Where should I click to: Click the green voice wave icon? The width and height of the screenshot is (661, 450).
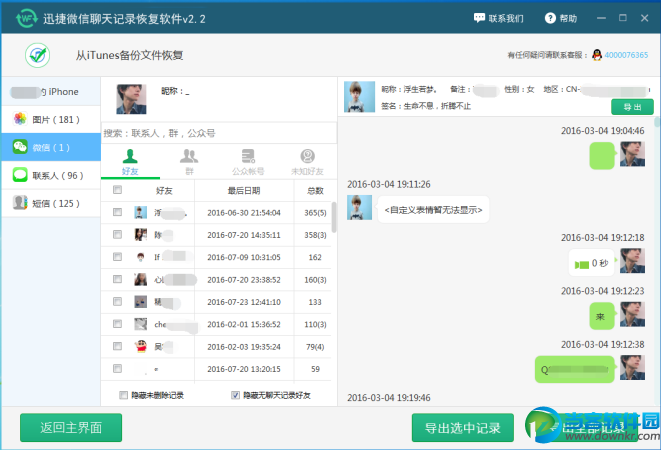pyautogui.click(x=582, y=264)
